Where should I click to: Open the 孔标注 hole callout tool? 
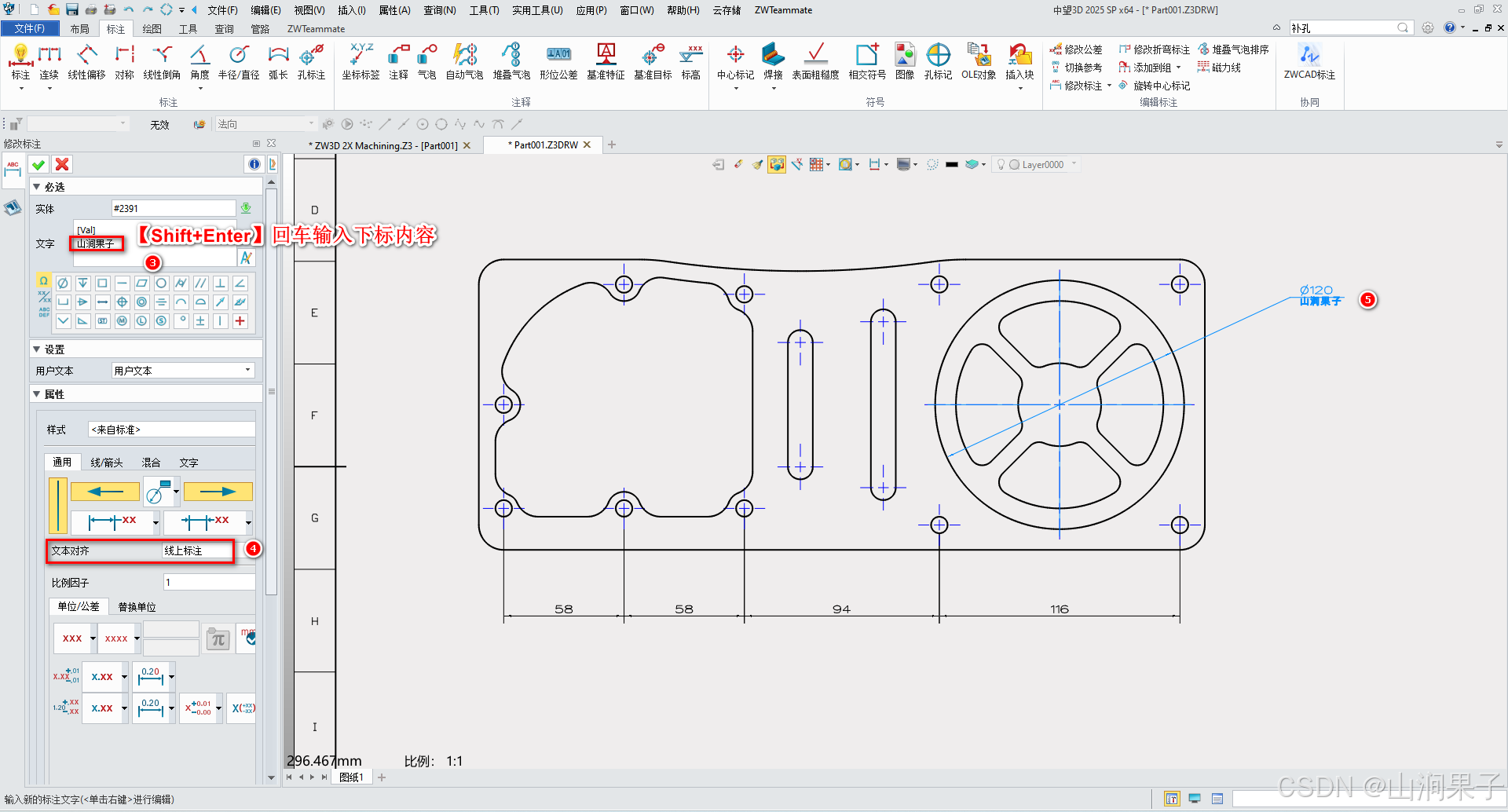pyautogui.click(x=311, y=62)
